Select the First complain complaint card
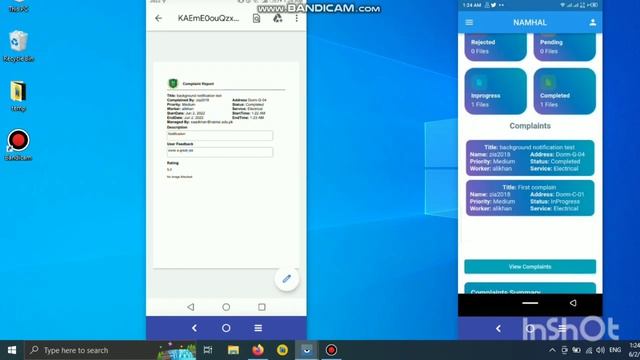The height and width of the screenshot is (360, 640). (530, 198)
